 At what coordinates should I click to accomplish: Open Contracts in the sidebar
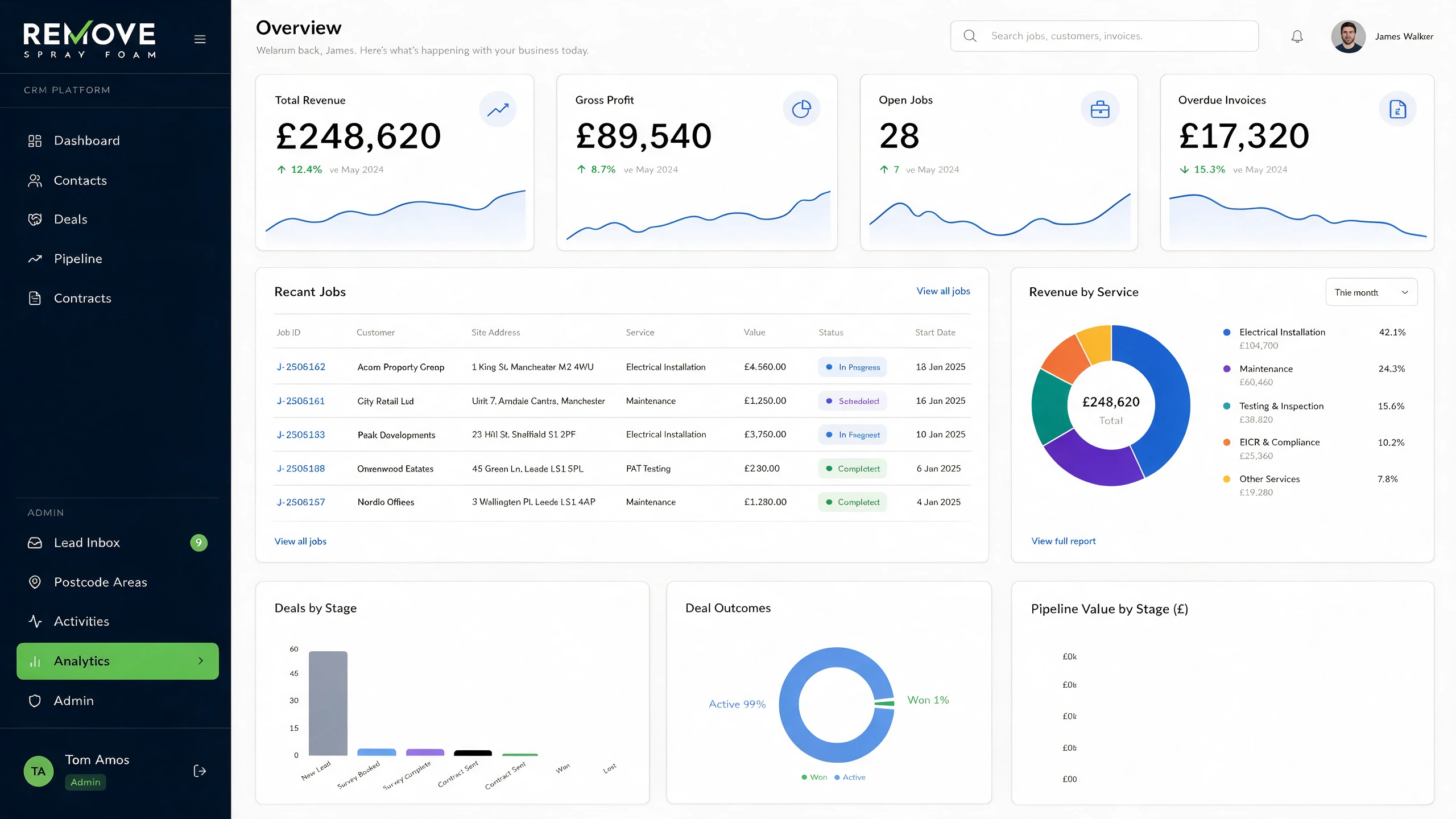tap(118, 298)
